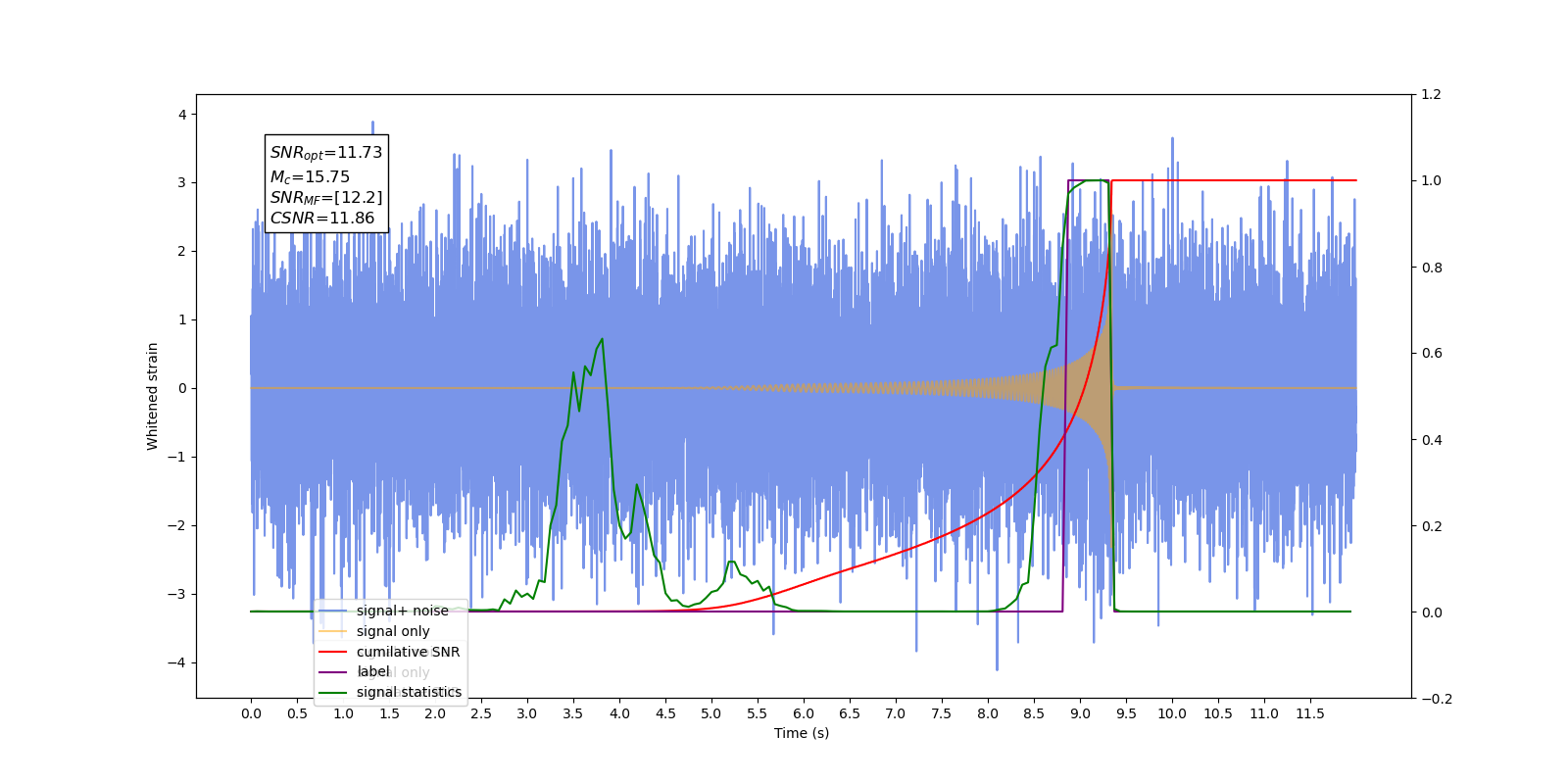The height and width of the screenshot is (784, 1568).
Task: Click the x-axis tick label 6.0
Action: pos(804,713)
